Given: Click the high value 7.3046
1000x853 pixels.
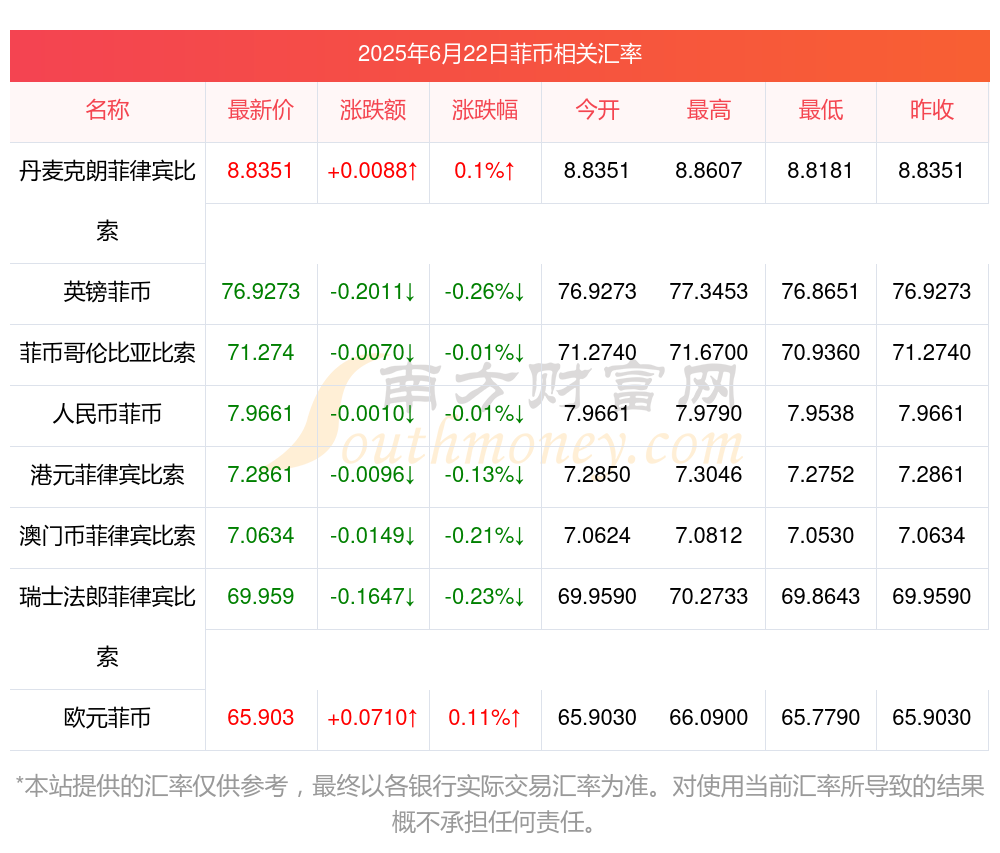Looking at the screenshot, I should [709, 474].
